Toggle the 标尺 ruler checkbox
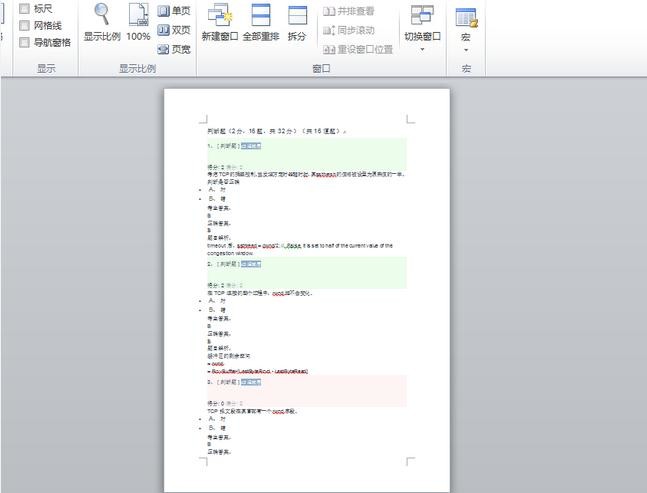This screenshot has height=493, width=647. (x=24, y=9)
